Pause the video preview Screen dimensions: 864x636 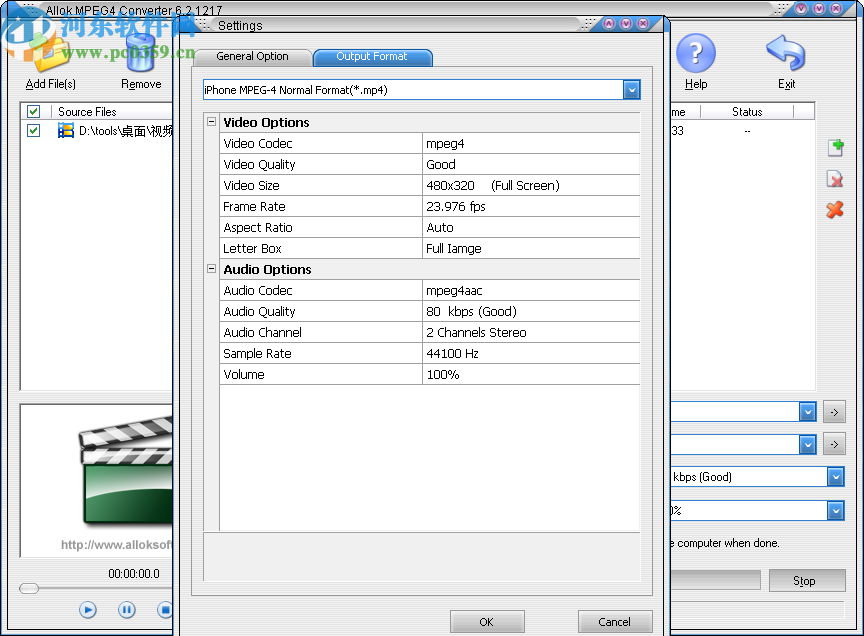(x=127, y=609)
